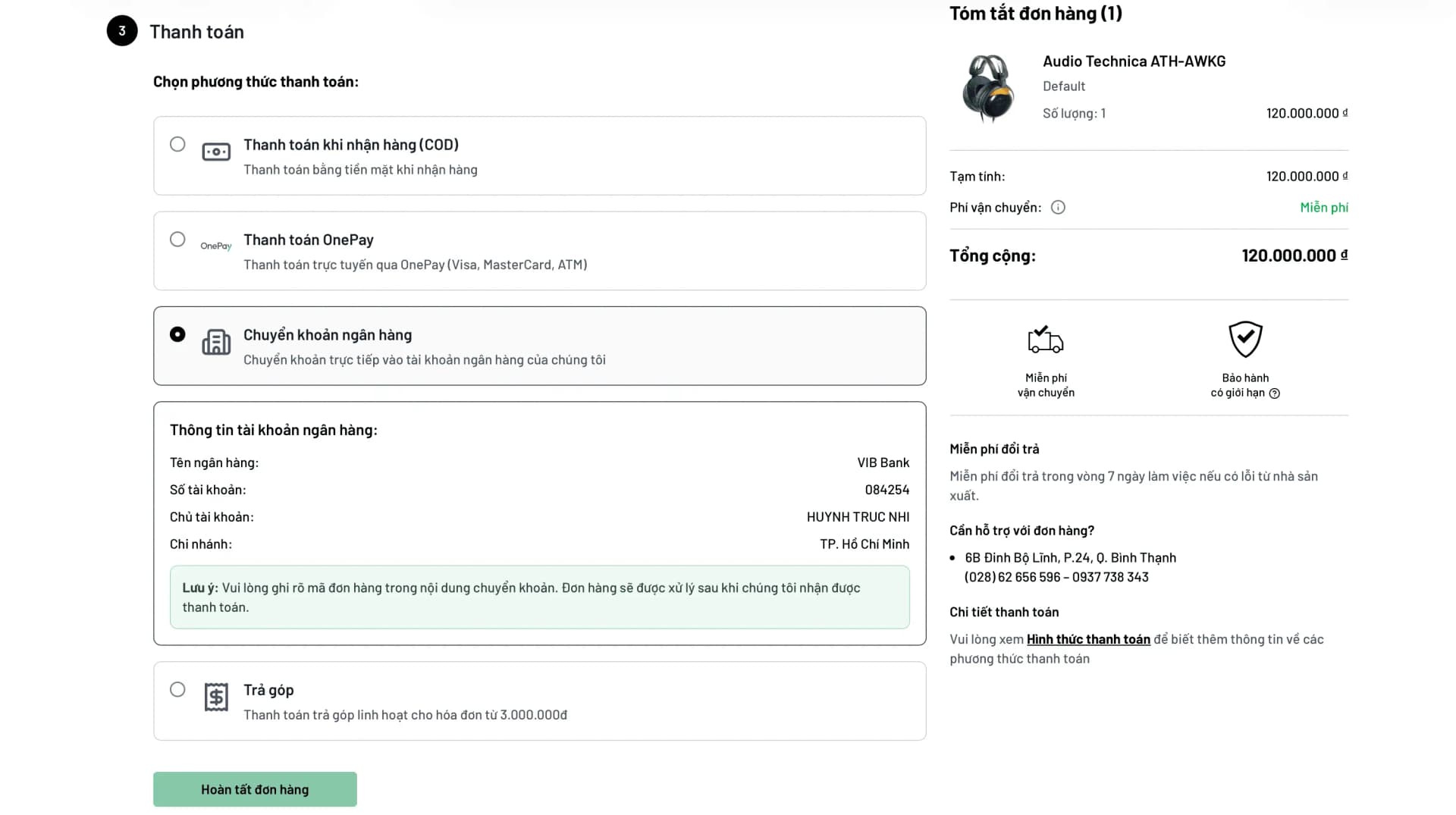The image size is (1456, 815).
Task: Click the Miễn phí vận chuyển label
Action: click(1046, 385)
